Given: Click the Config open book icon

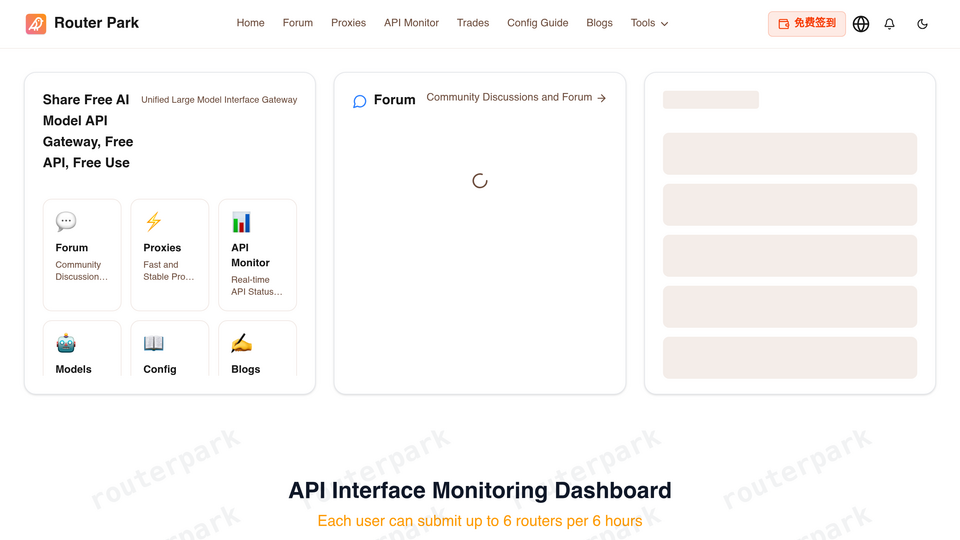Looking at the screenshot, I should [154, 343].
